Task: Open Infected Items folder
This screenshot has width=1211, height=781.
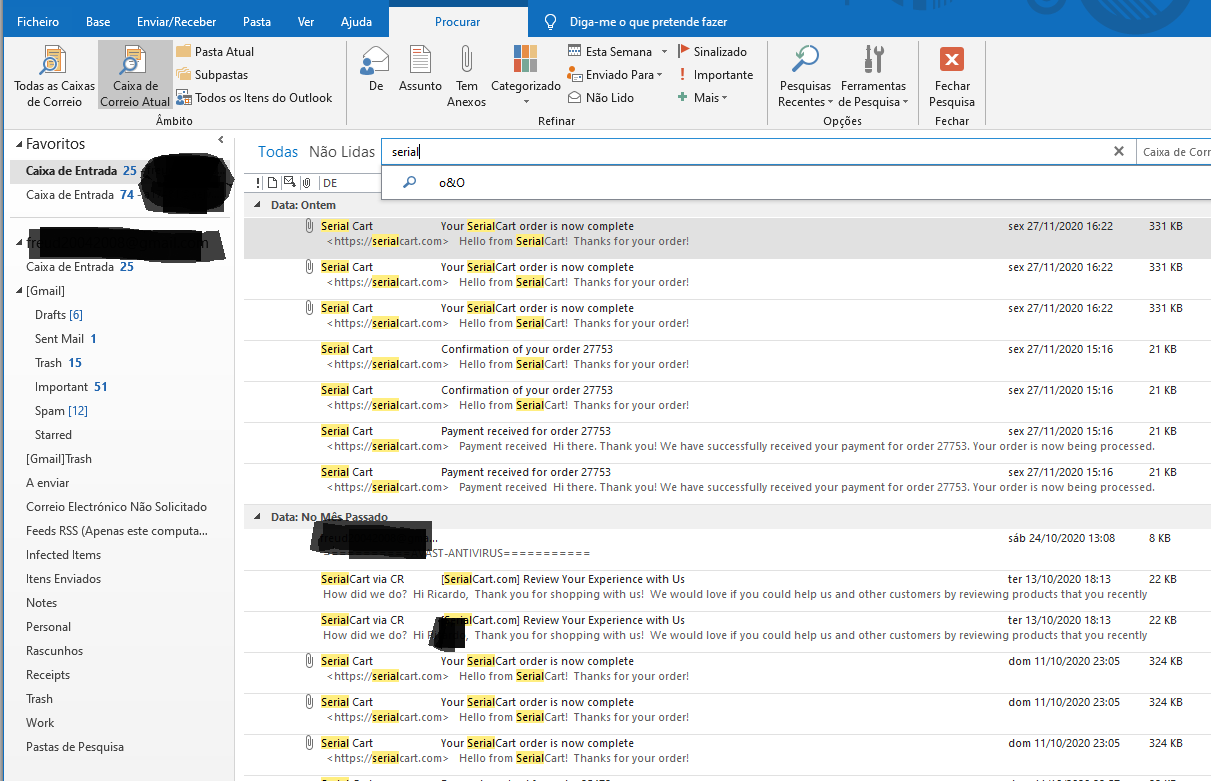Action: pyautogui.click(x=63, y=555)
